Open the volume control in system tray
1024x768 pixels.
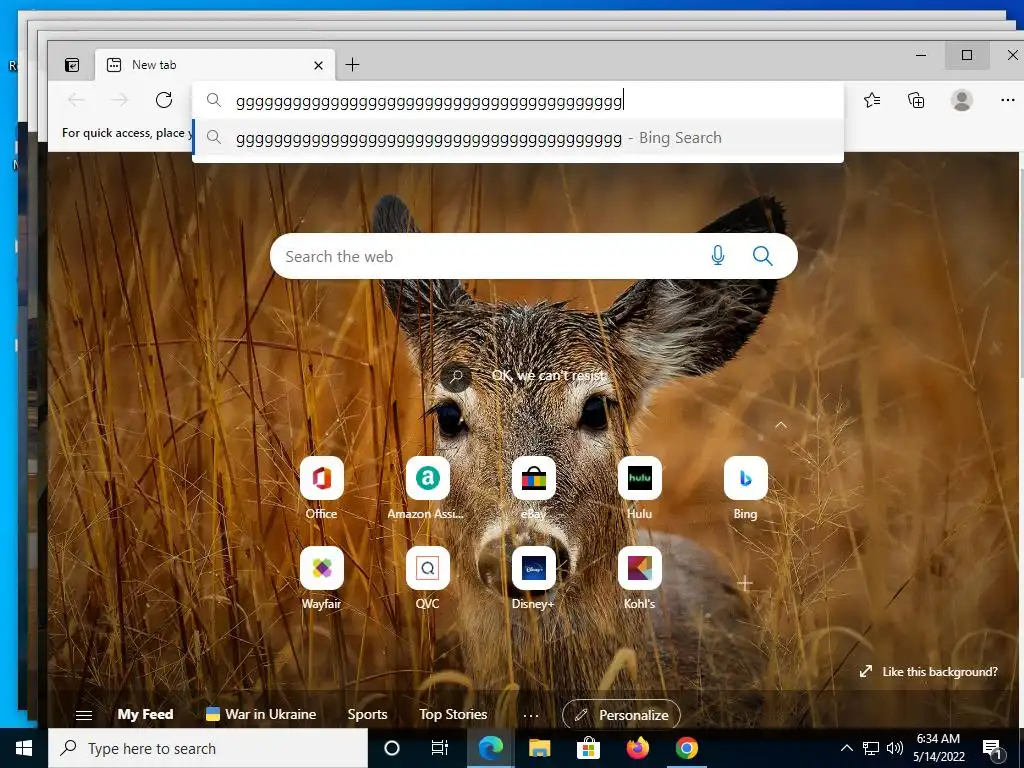point(895,748)
